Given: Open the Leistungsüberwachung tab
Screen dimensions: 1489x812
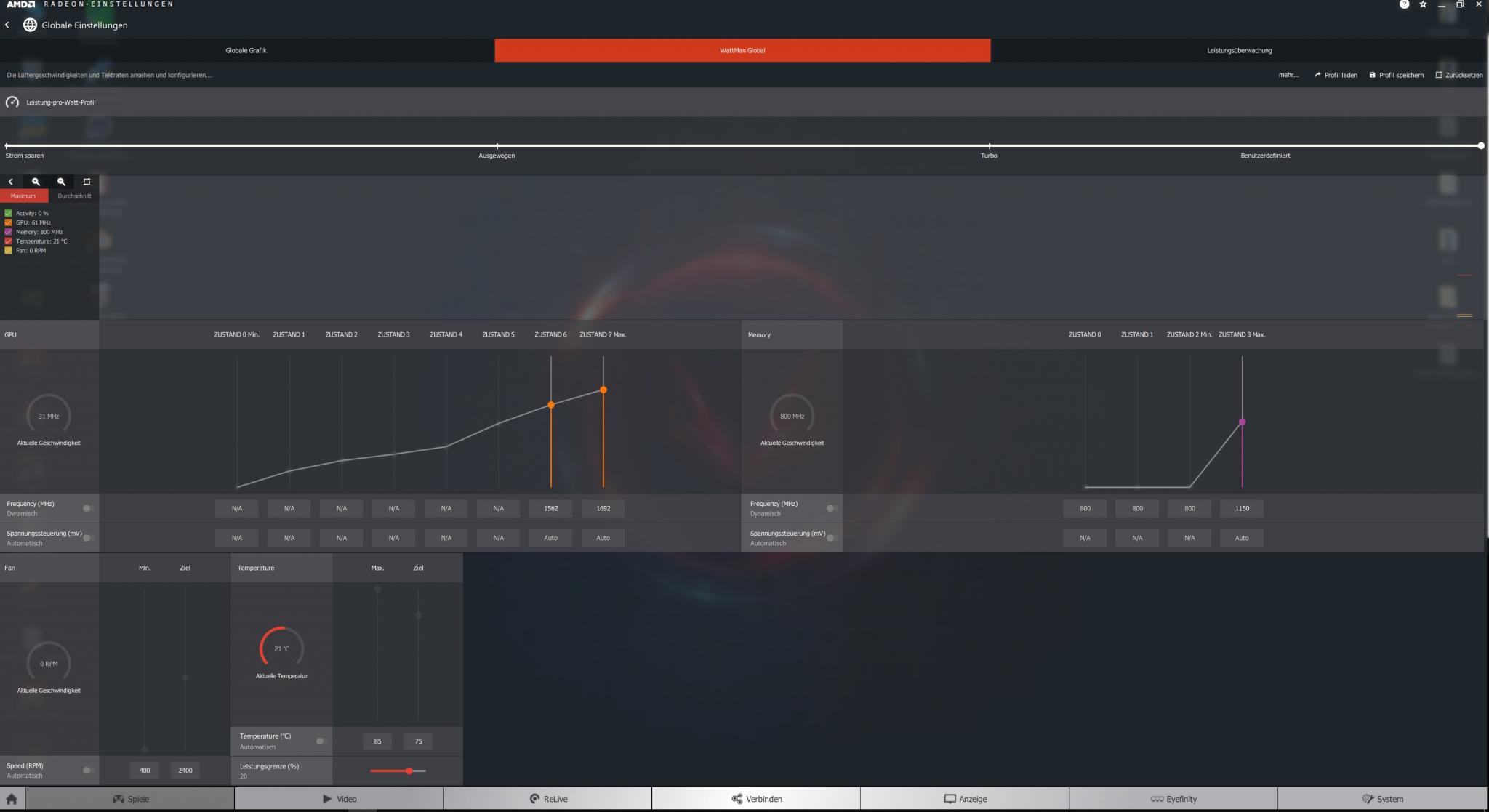Looking at the screenshot, I should (1239, 50).
